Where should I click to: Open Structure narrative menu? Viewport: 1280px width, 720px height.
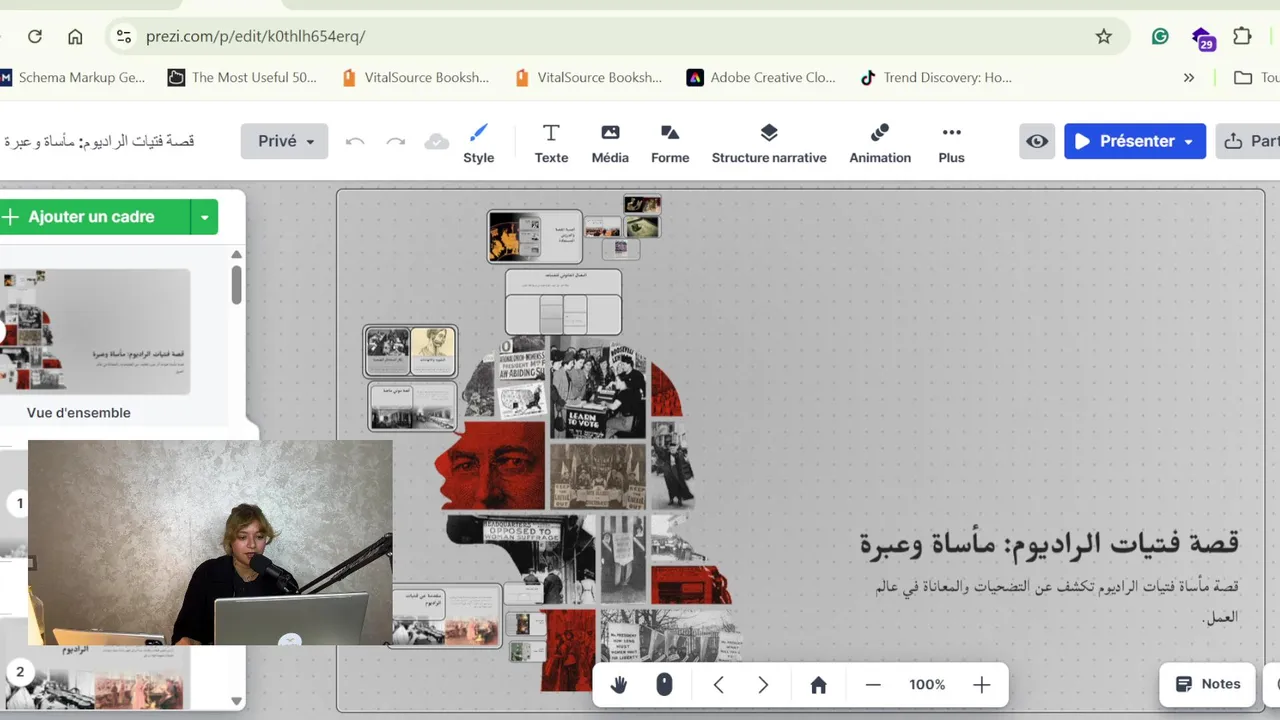click(x=769, y=143)
